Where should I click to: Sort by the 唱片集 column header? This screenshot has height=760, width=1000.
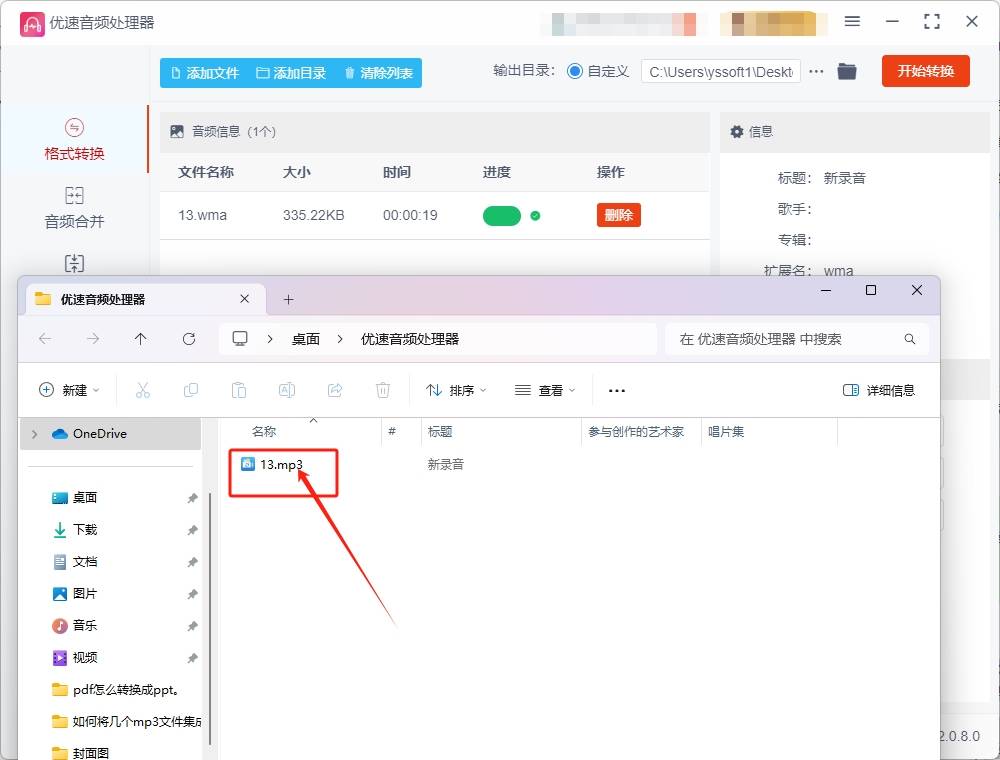tap(726, 432)
